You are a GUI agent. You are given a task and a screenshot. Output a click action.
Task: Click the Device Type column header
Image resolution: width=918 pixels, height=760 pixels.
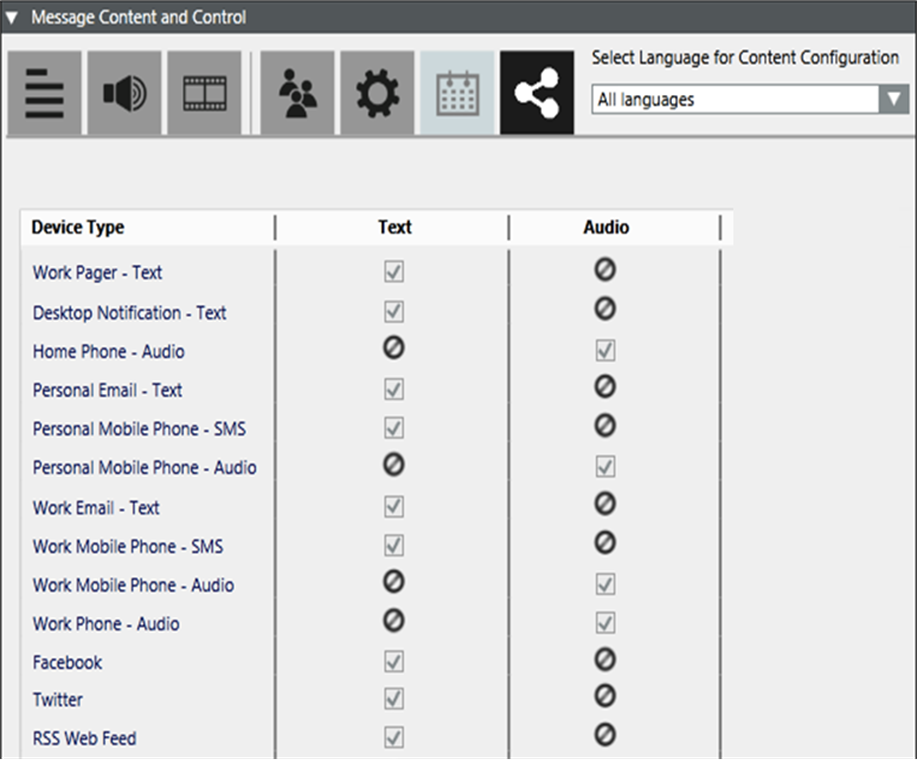[78, 227]
